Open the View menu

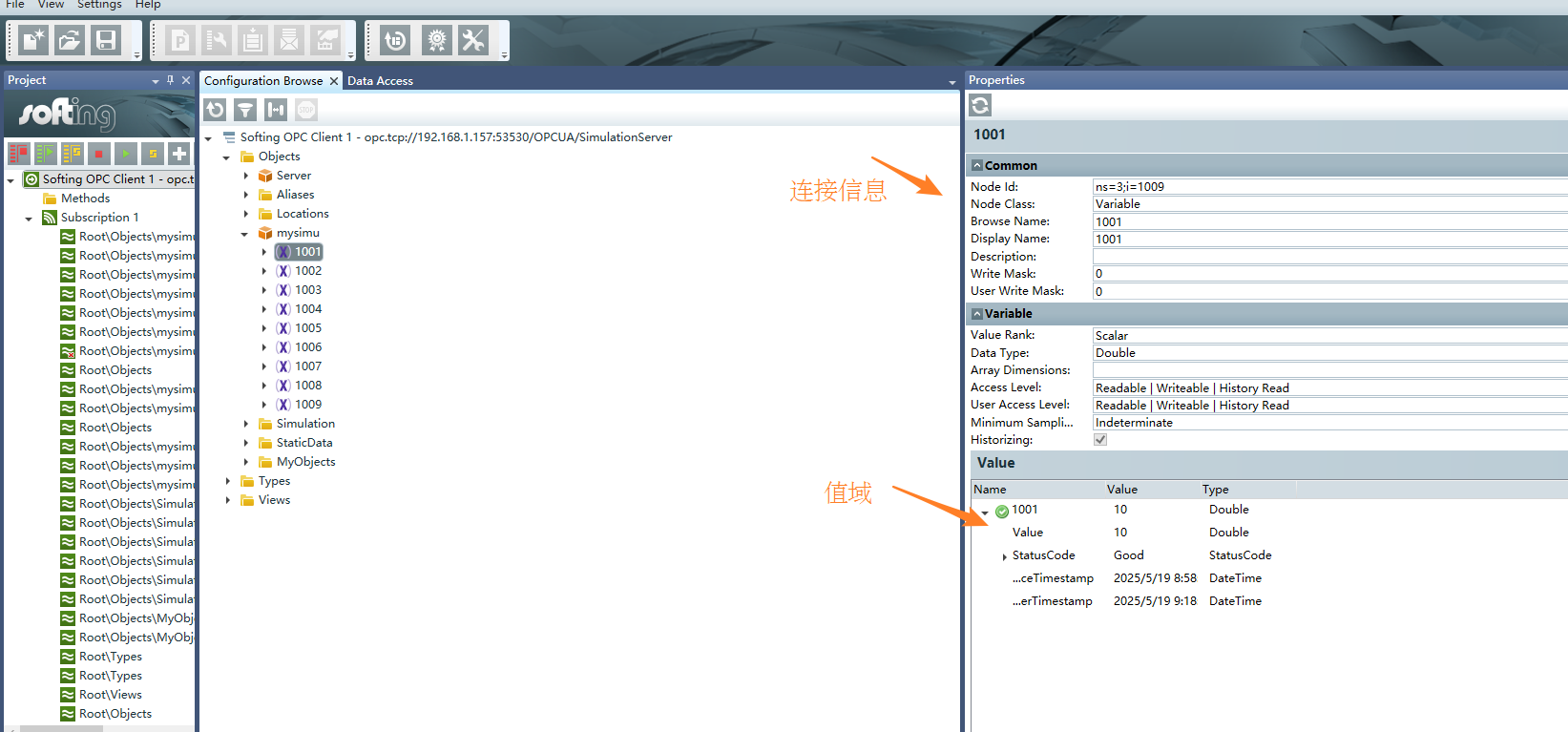[x=51, y=5]
